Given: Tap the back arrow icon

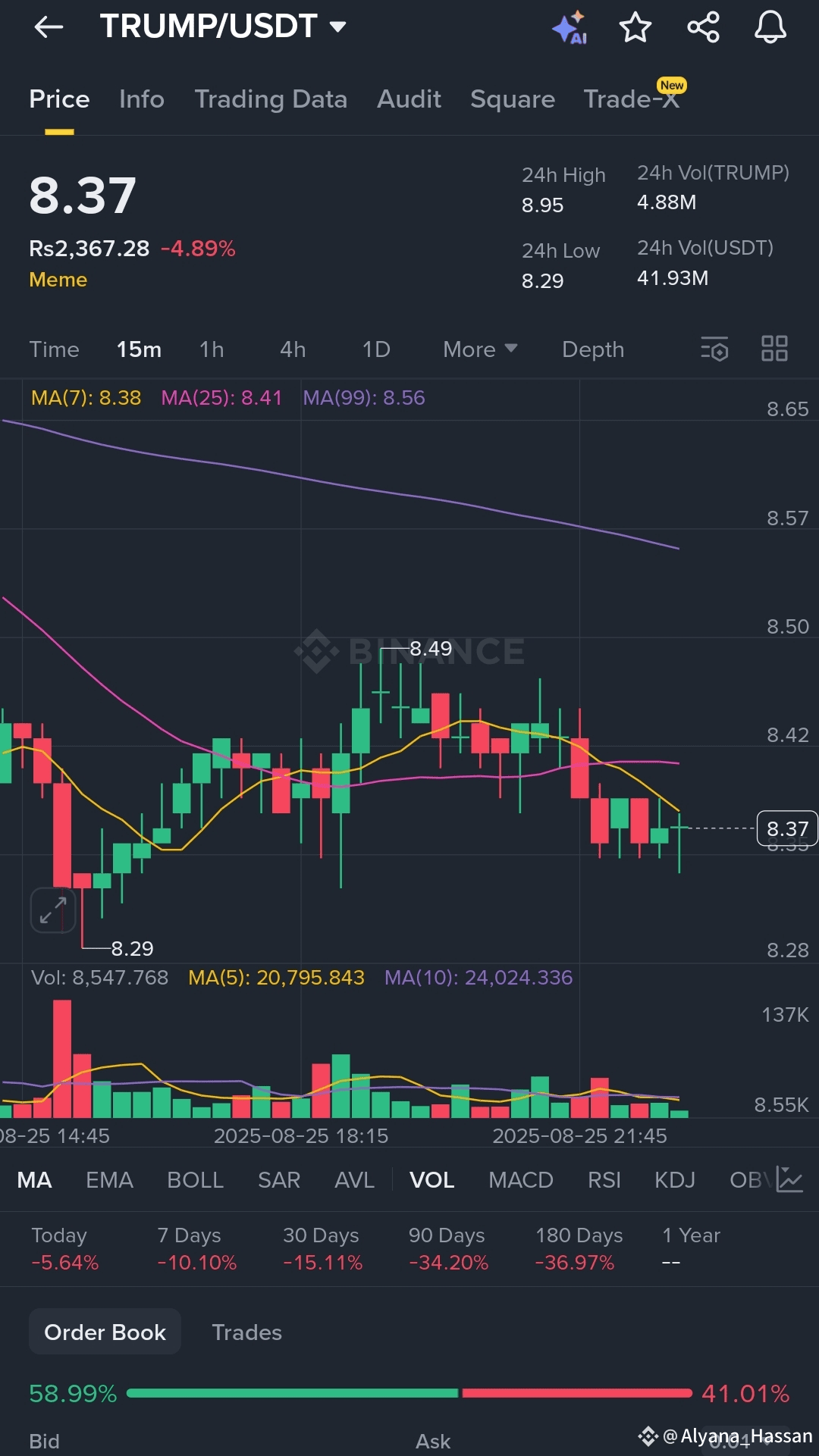Looking at the screenshot, I should [49, 28].
